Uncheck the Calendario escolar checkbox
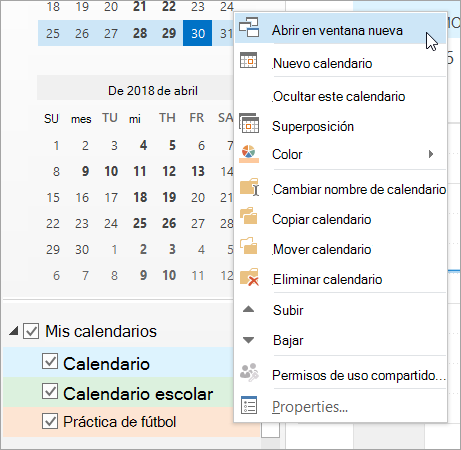 (x=50, y=391)
